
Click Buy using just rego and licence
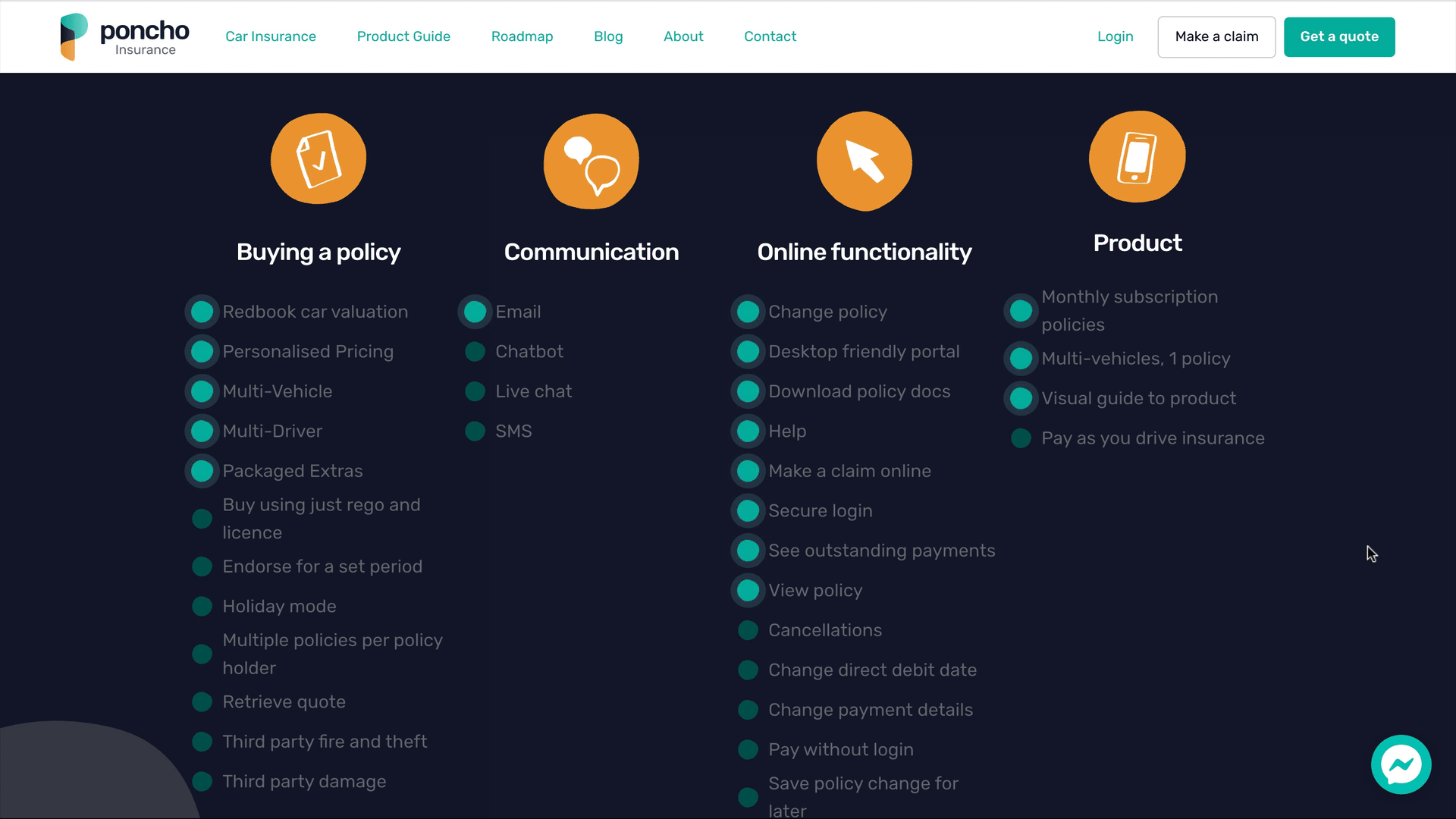[x=322, y=519]
